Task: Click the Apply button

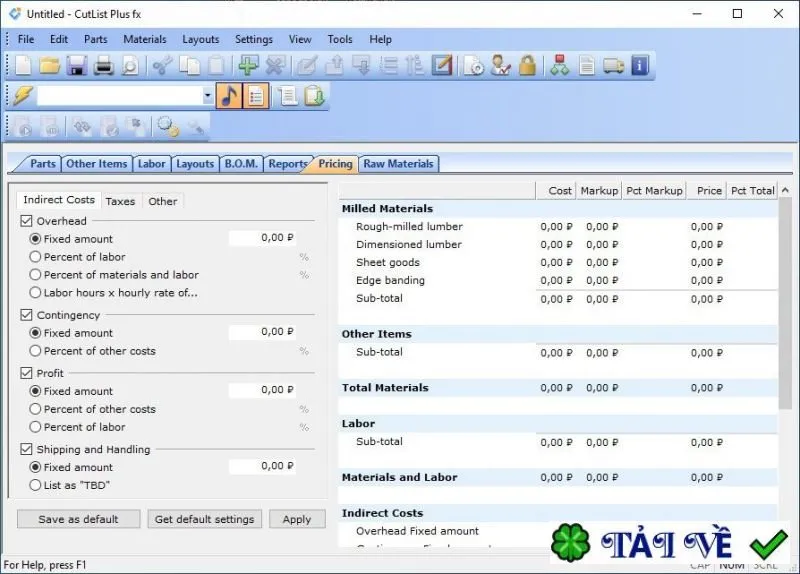Action: pos(297,519)
